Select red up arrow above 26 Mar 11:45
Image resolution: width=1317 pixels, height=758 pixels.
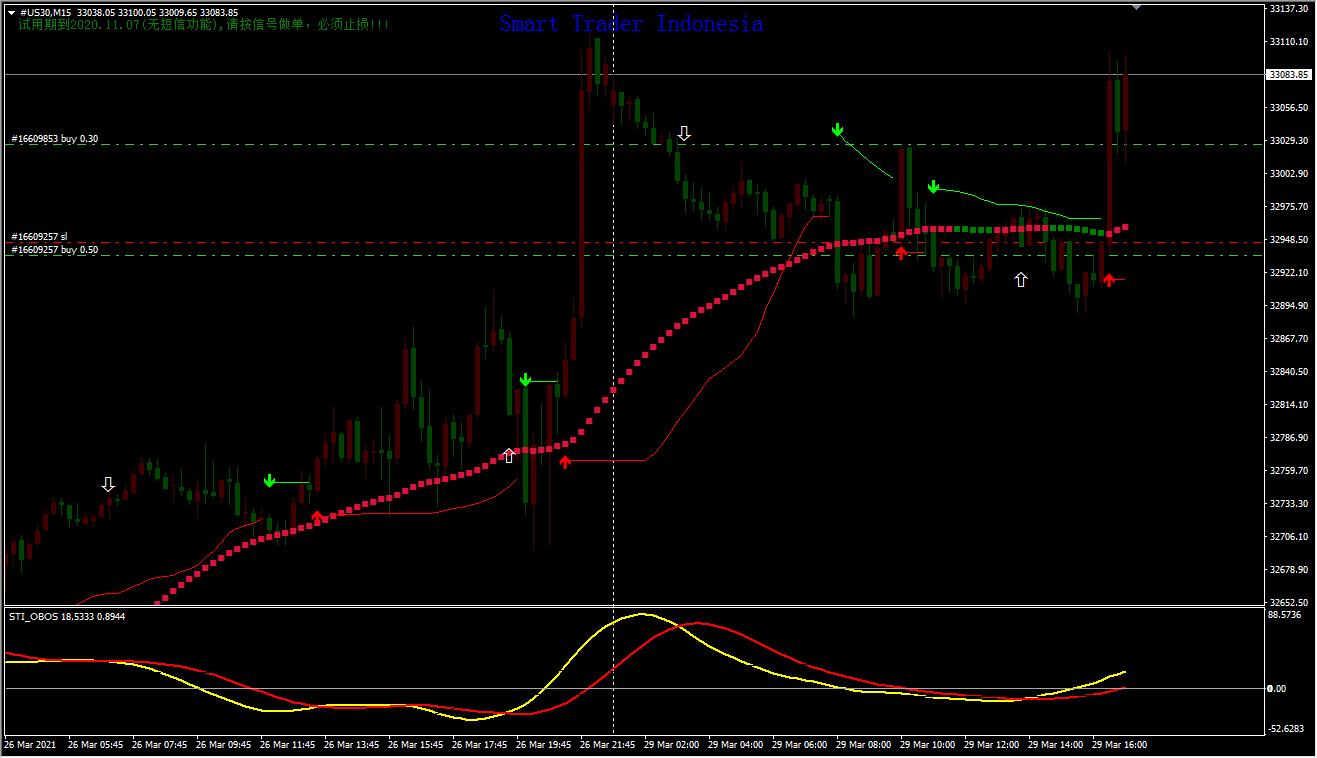click(317, 516)
